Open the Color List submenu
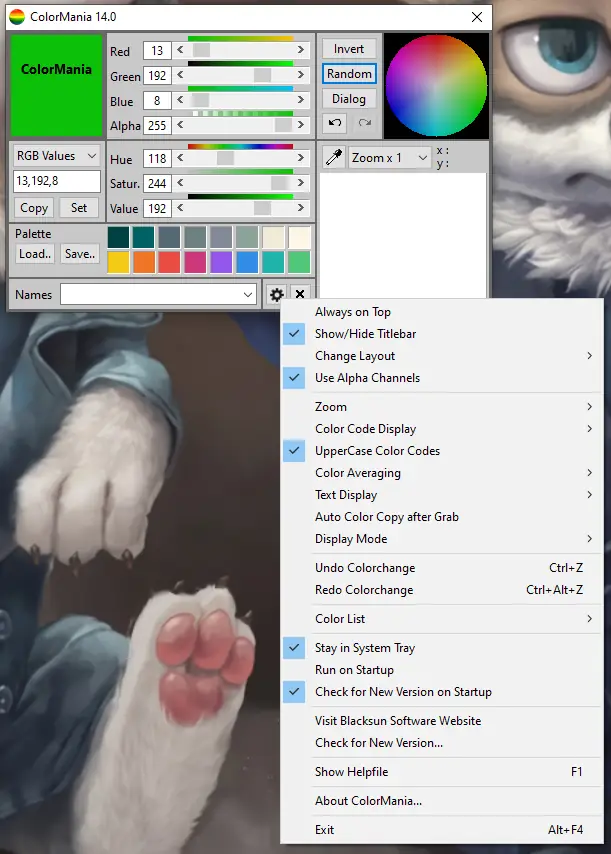Viewport: 611px width, 854px height. point(442,619)
